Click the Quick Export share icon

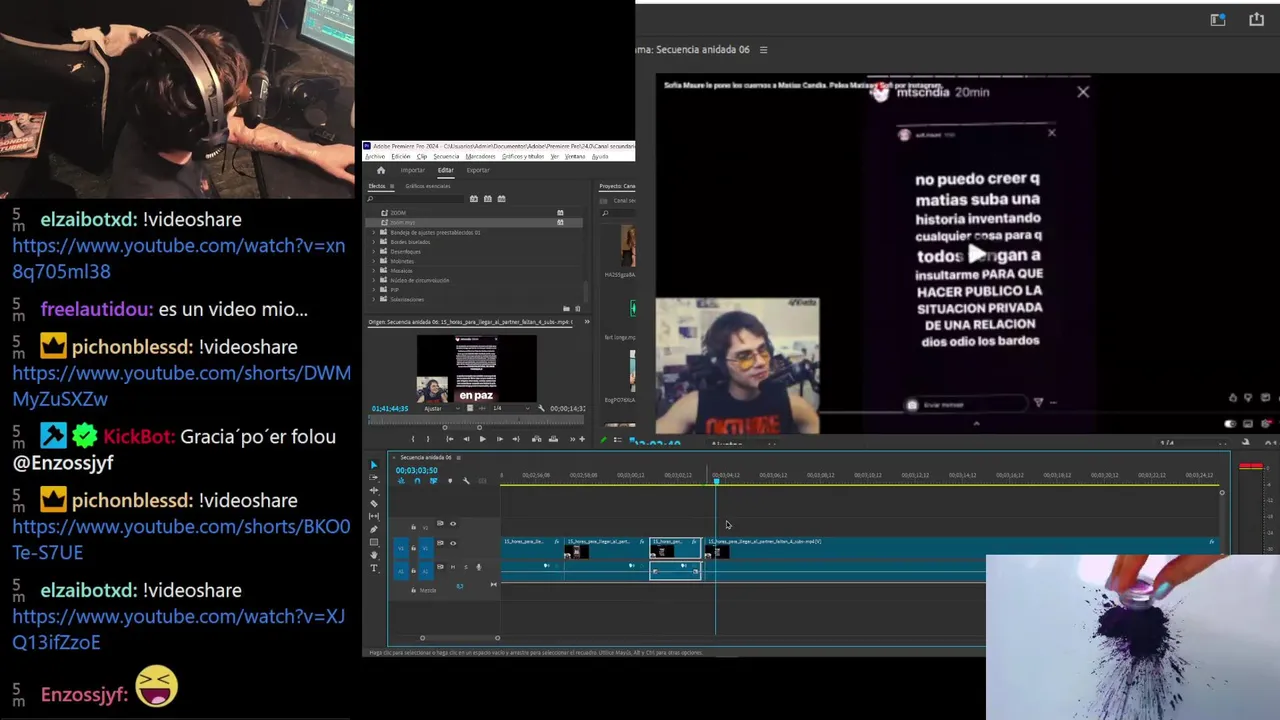[x=1256, y=19]
